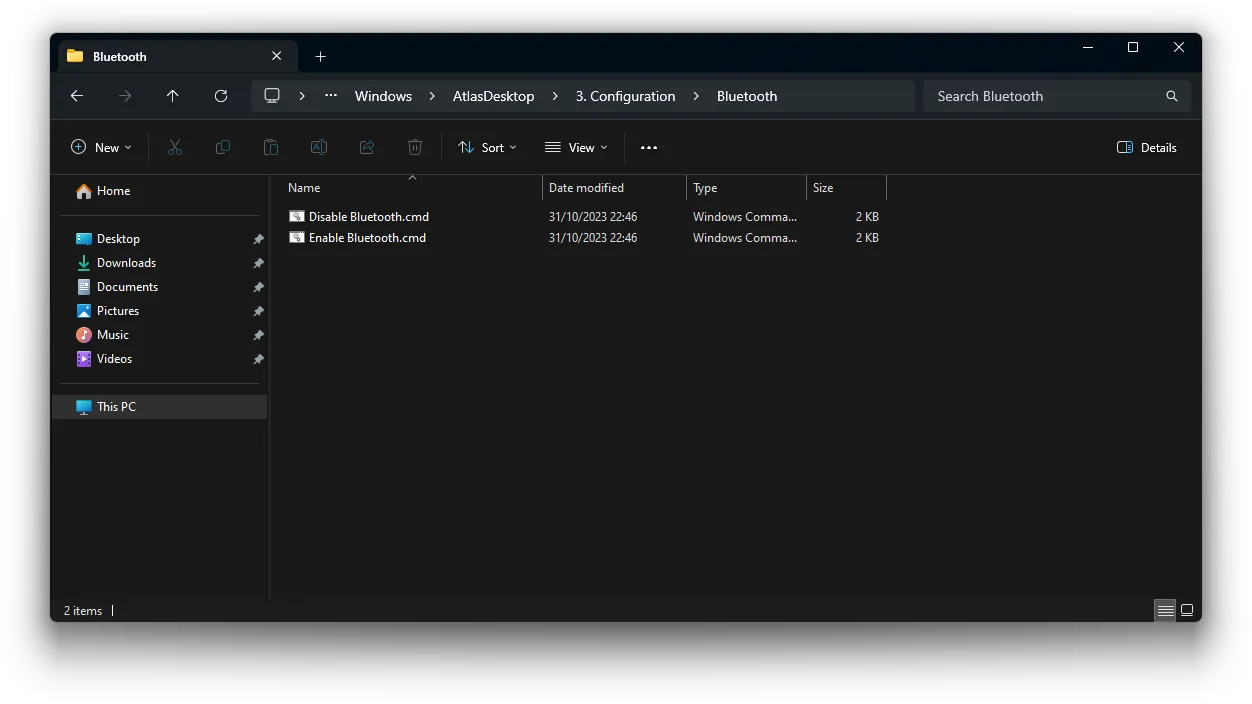The width and height of the screenshot is (1252, 704).
Task: Navigate up one folder level
Action: (172, 96)
